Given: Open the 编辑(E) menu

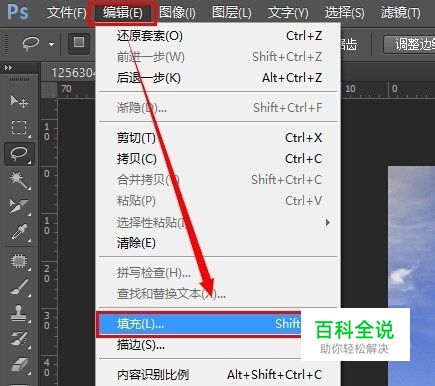Looking at the screenshot, I should pyautogui.click(x=122, y=13).
